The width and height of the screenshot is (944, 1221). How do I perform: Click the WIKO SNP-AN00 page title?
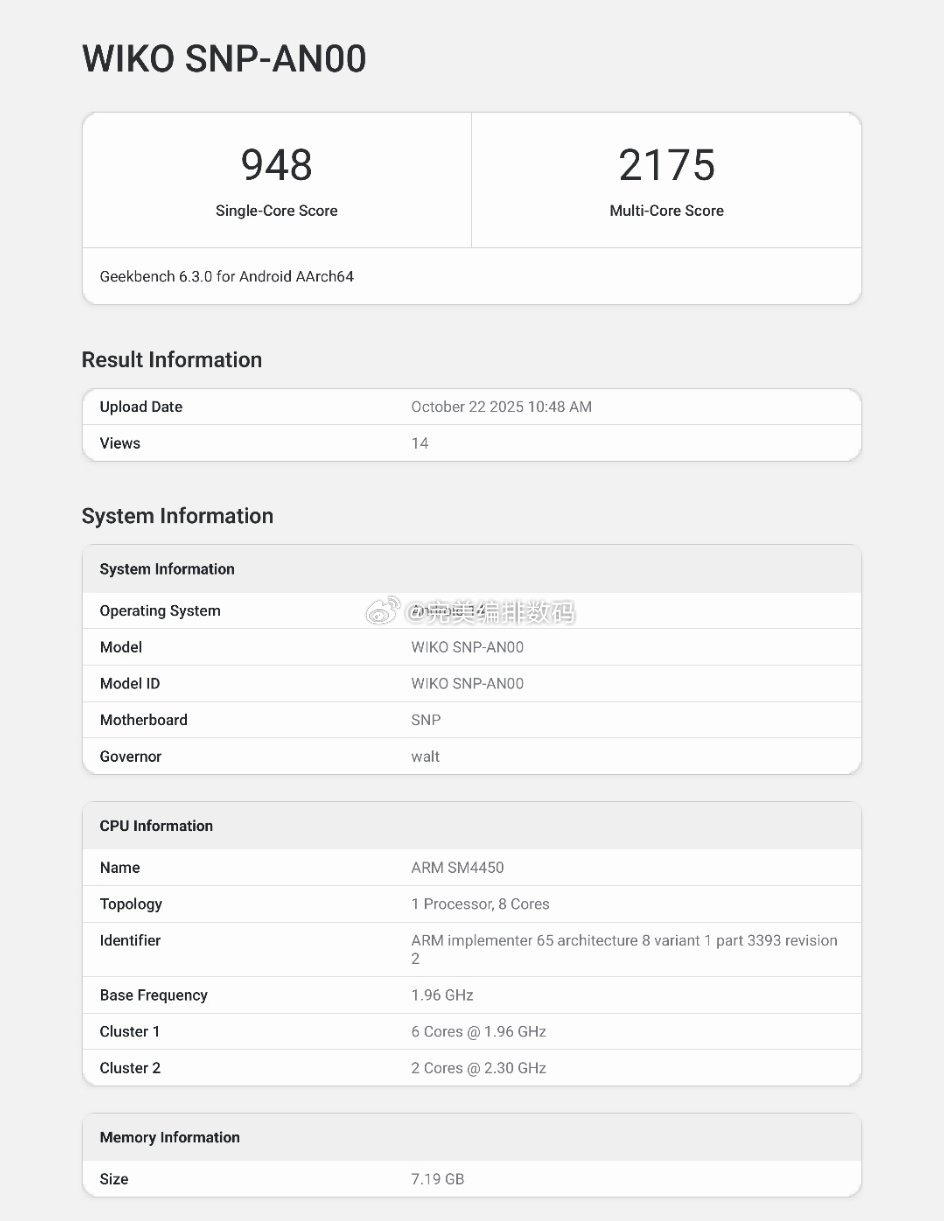[224, 59]
